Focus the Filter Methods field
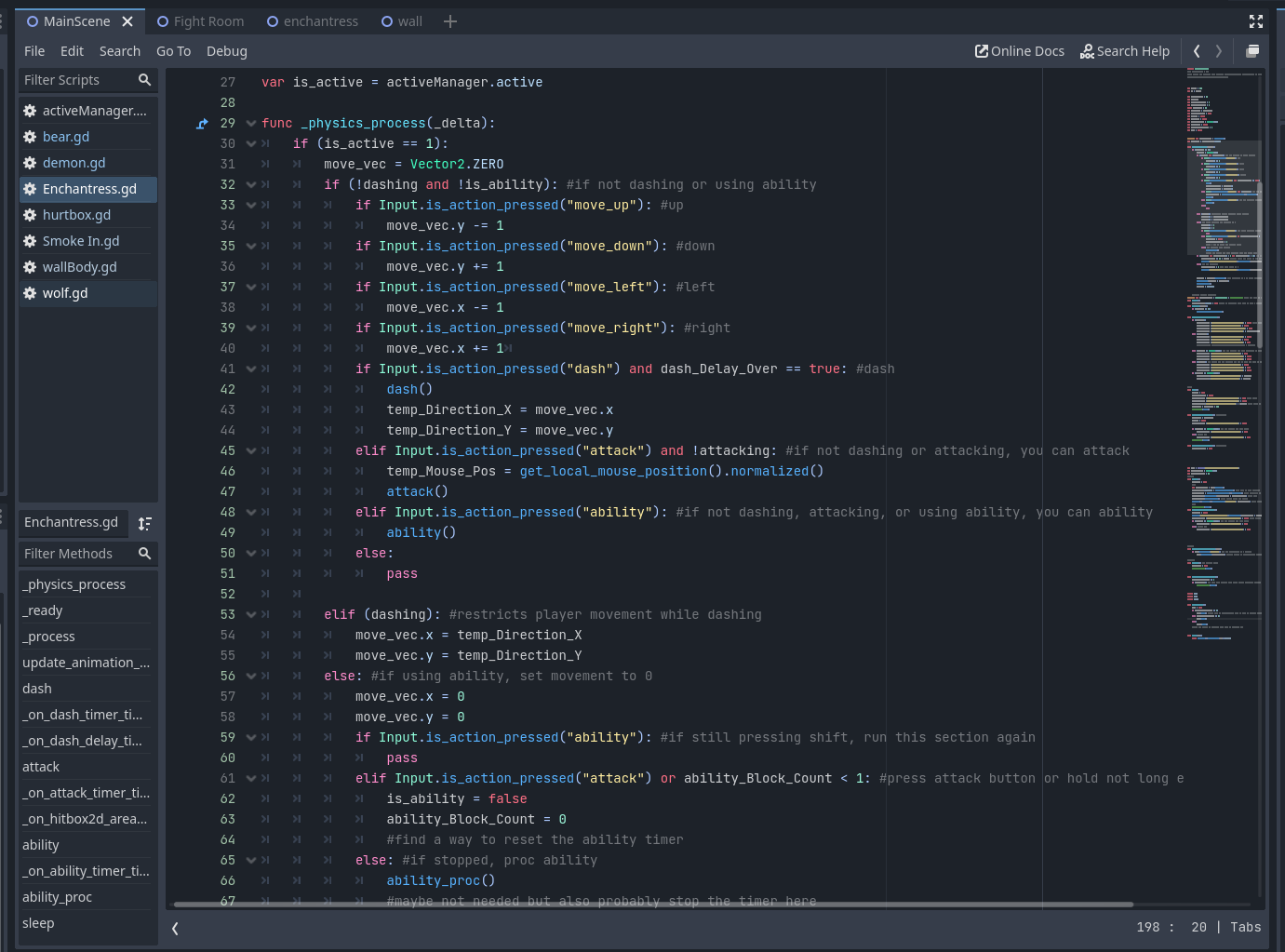 click(88, 554)
